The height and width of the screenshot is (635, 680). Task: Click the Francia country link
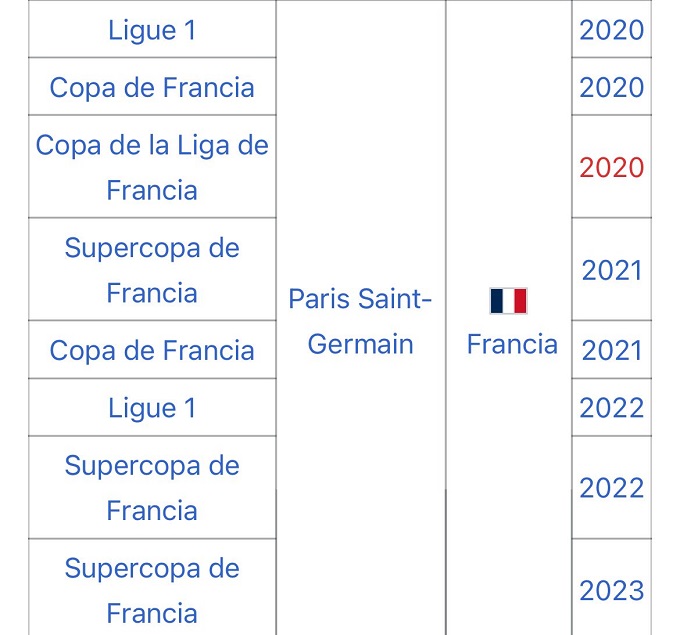pos(512,344)
